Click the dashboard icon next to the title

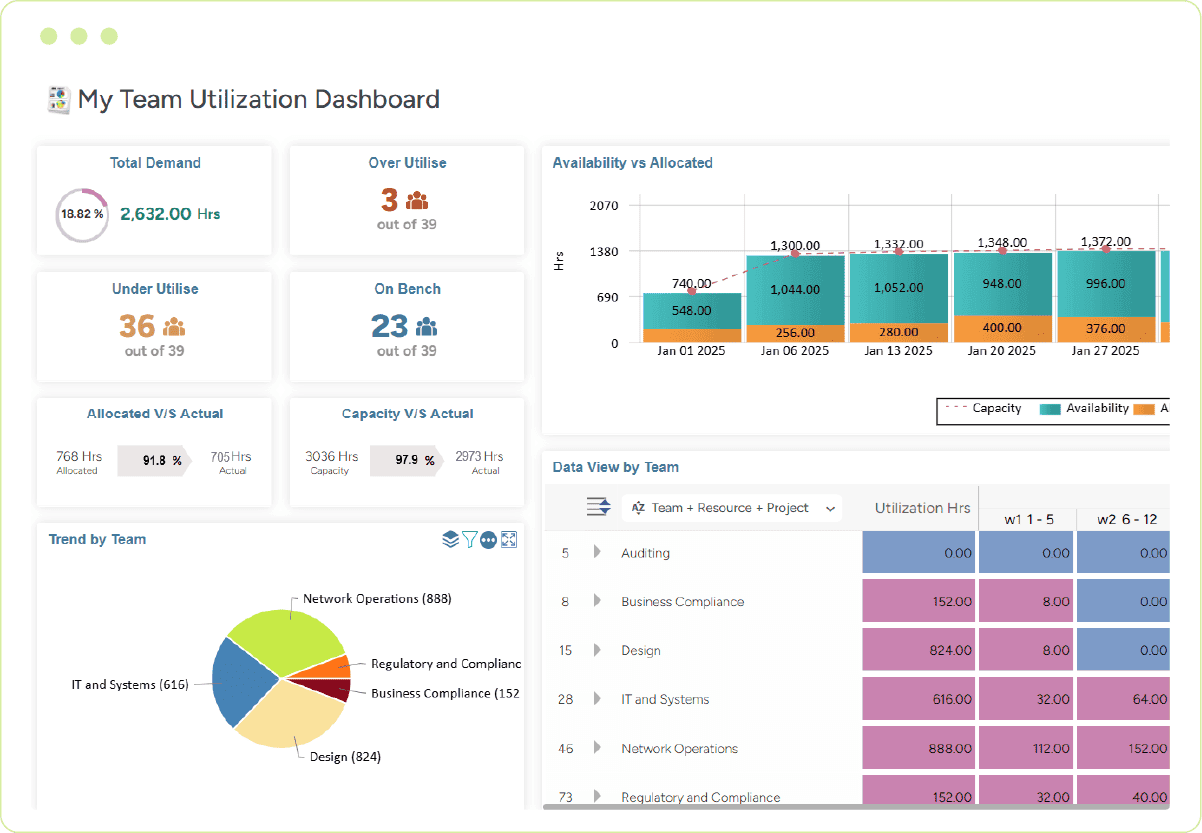coord(57,99)
